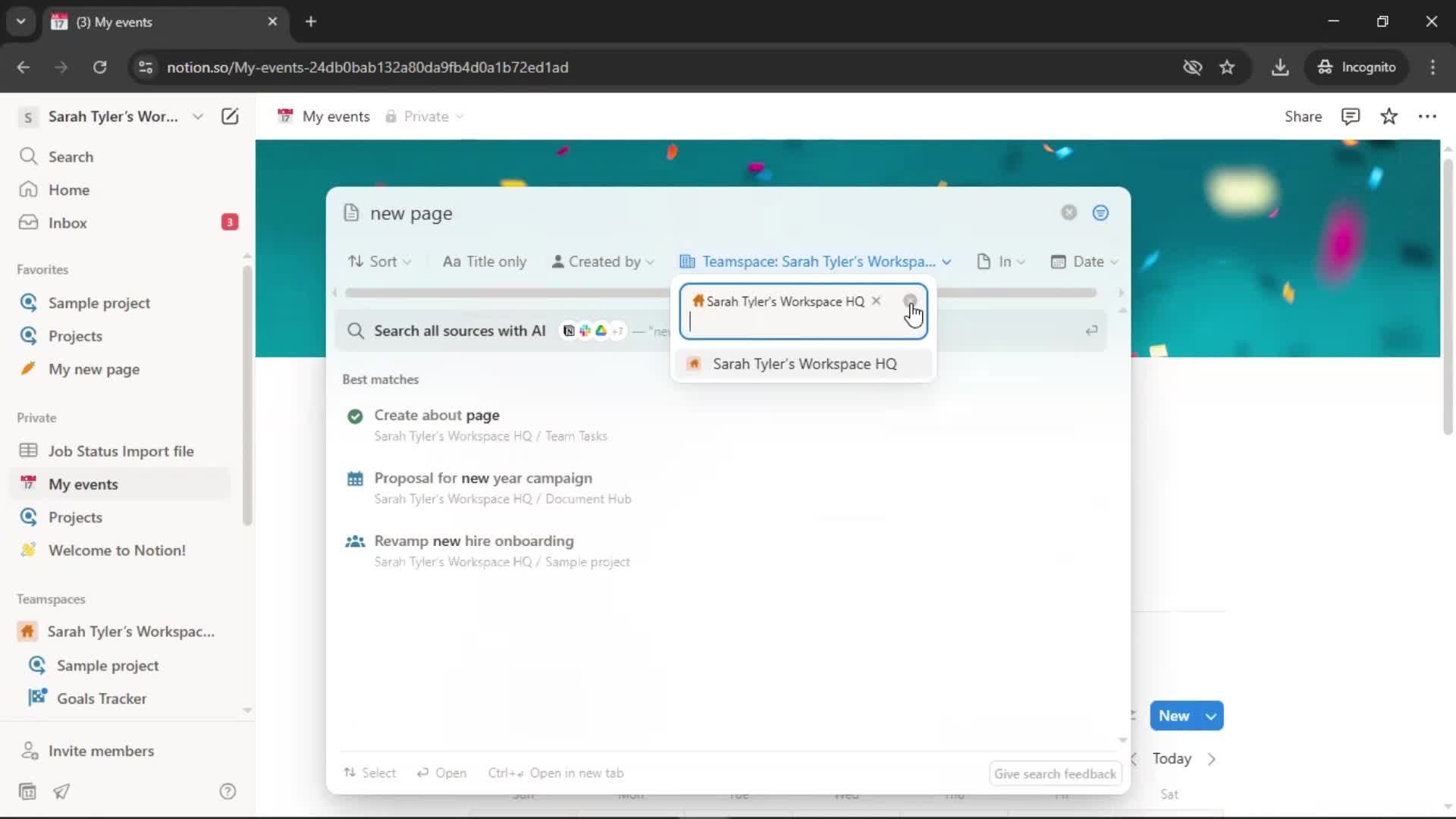Open Inbox with 3 notifications
Screen dimensions: 1456x819
pos(121,223)
